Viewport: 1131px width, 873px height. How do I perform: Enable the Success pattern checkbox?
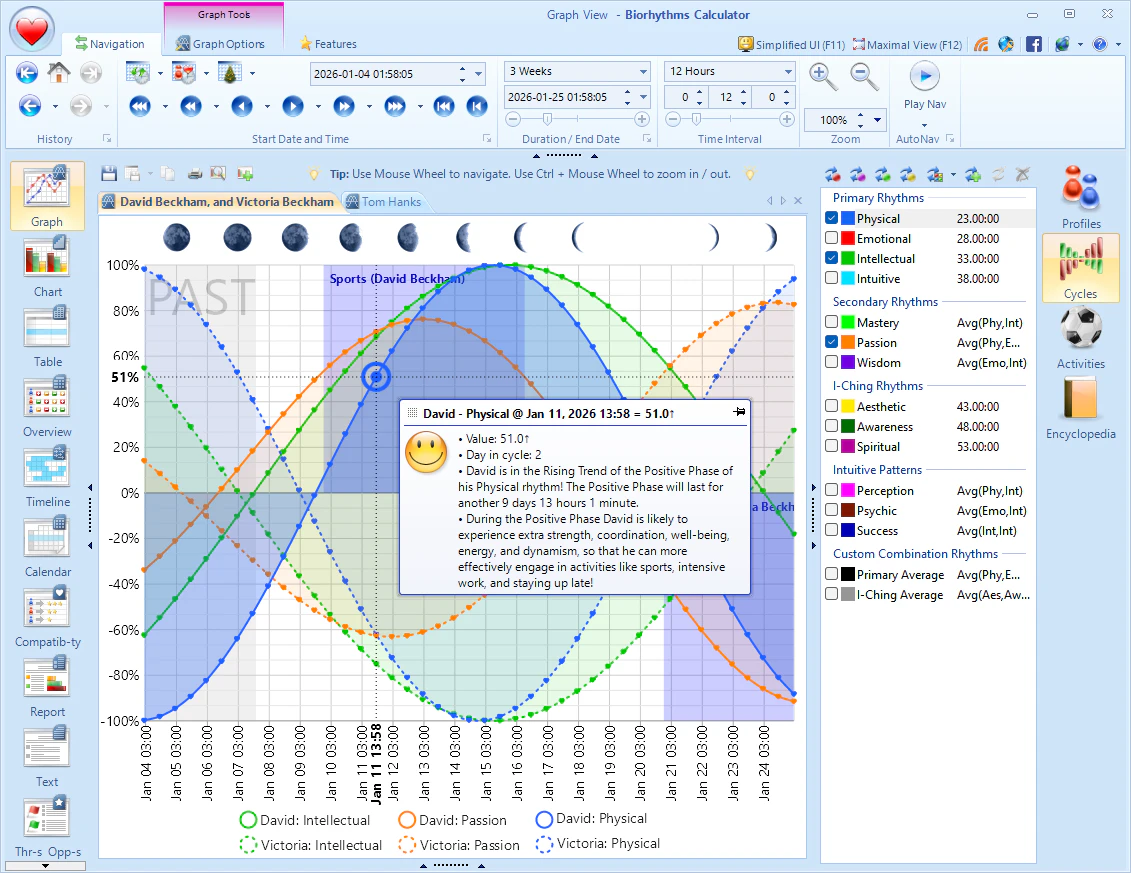(x=832, y=530)
